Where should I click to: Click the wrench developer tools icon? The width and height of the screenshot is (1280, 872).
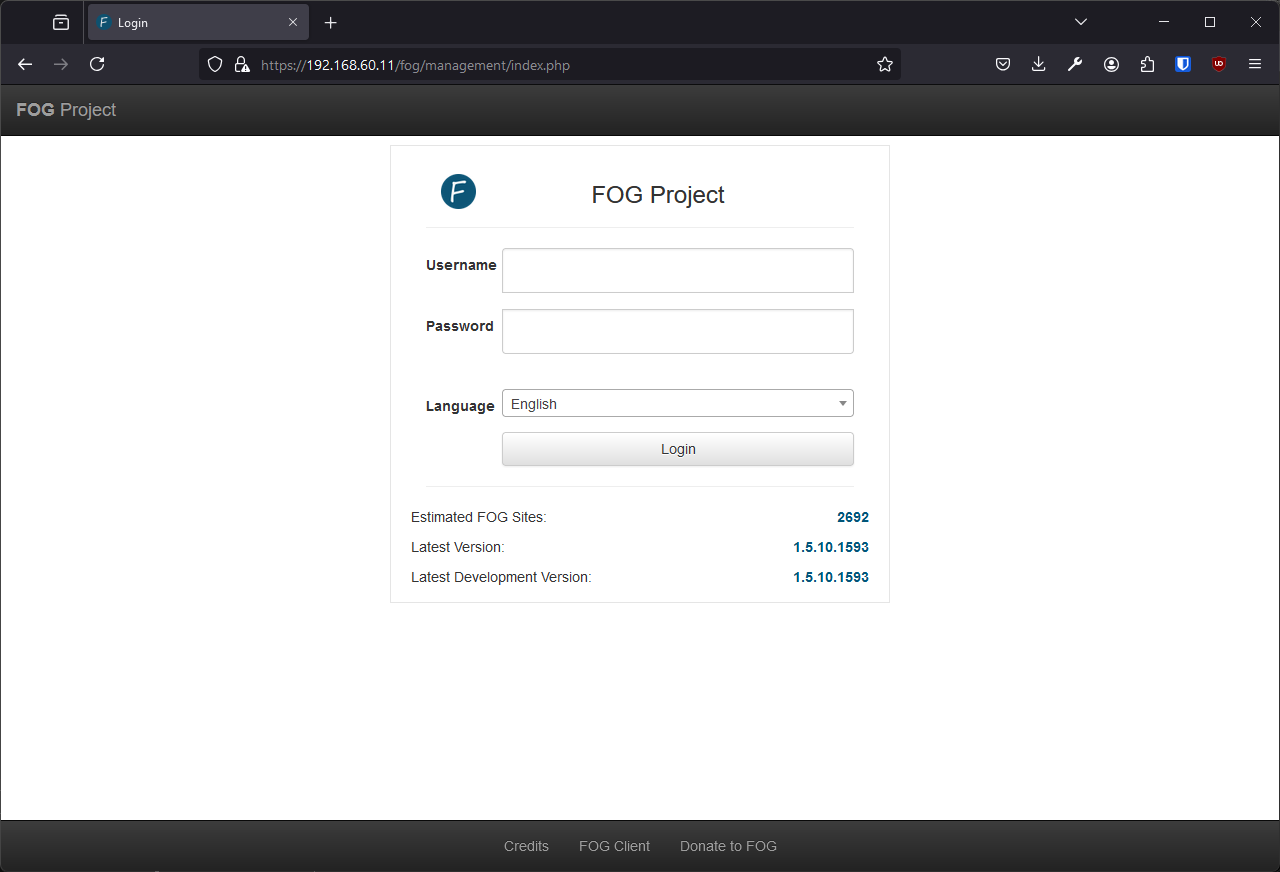click(x=1075, y=64)
